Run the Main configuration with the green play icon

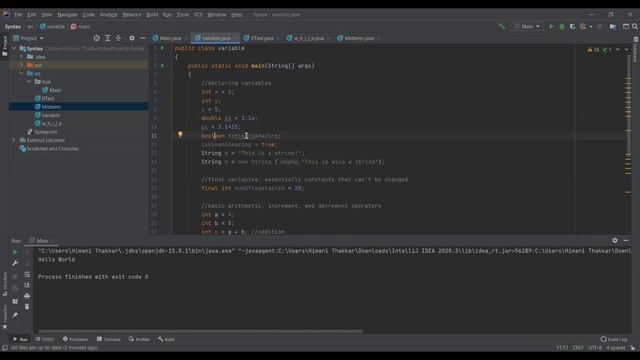[551, 27]
